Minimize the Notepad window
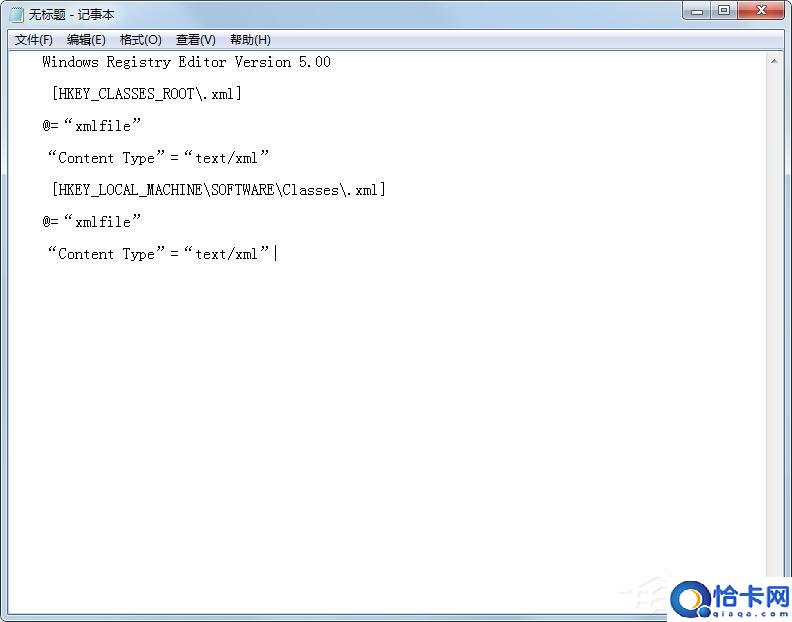 (x=697, y=11)
